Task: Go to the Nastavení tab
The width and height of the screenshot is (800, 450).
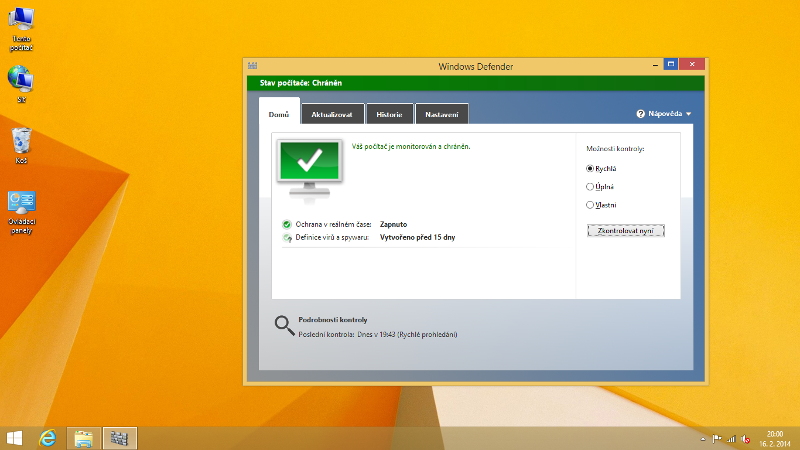Action: click(x=441, y=114)
